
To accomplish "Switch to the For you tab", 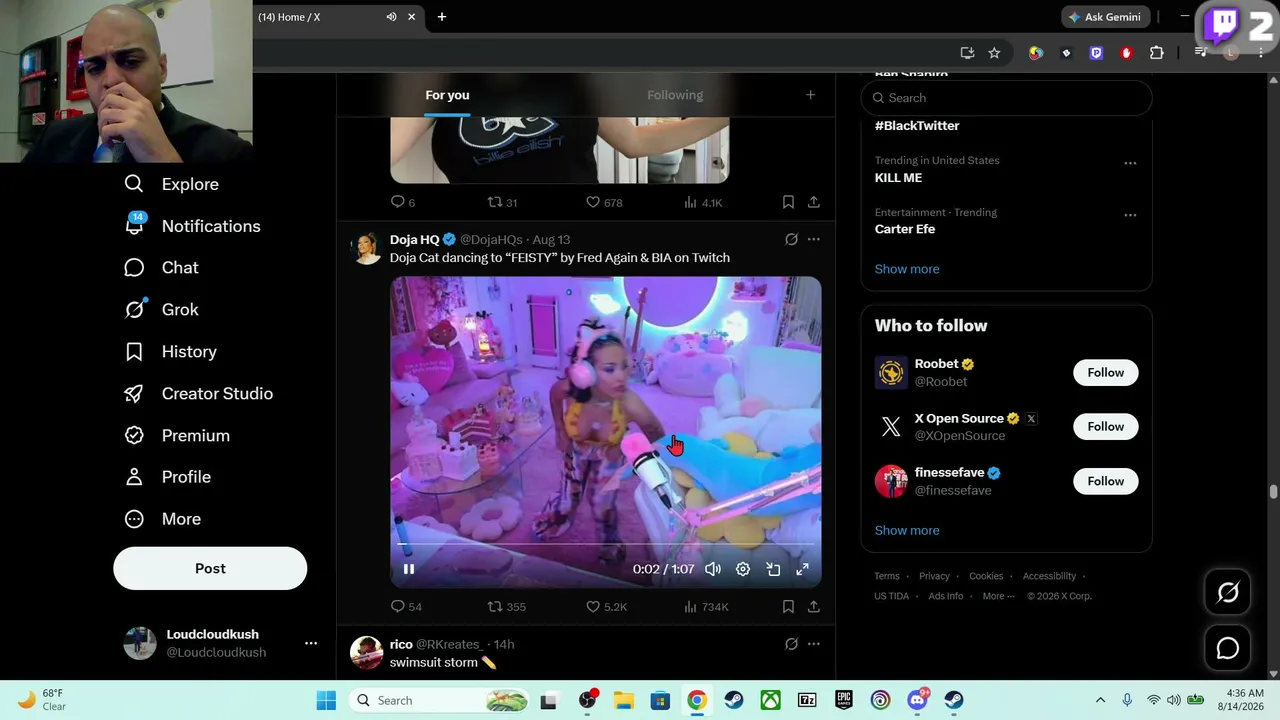I will [x=447, y=95].
